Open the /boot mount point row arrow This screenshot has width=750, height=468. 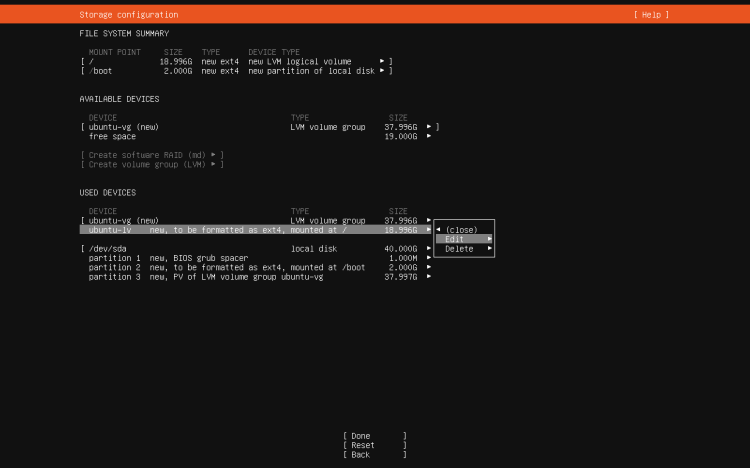(382, 71)
